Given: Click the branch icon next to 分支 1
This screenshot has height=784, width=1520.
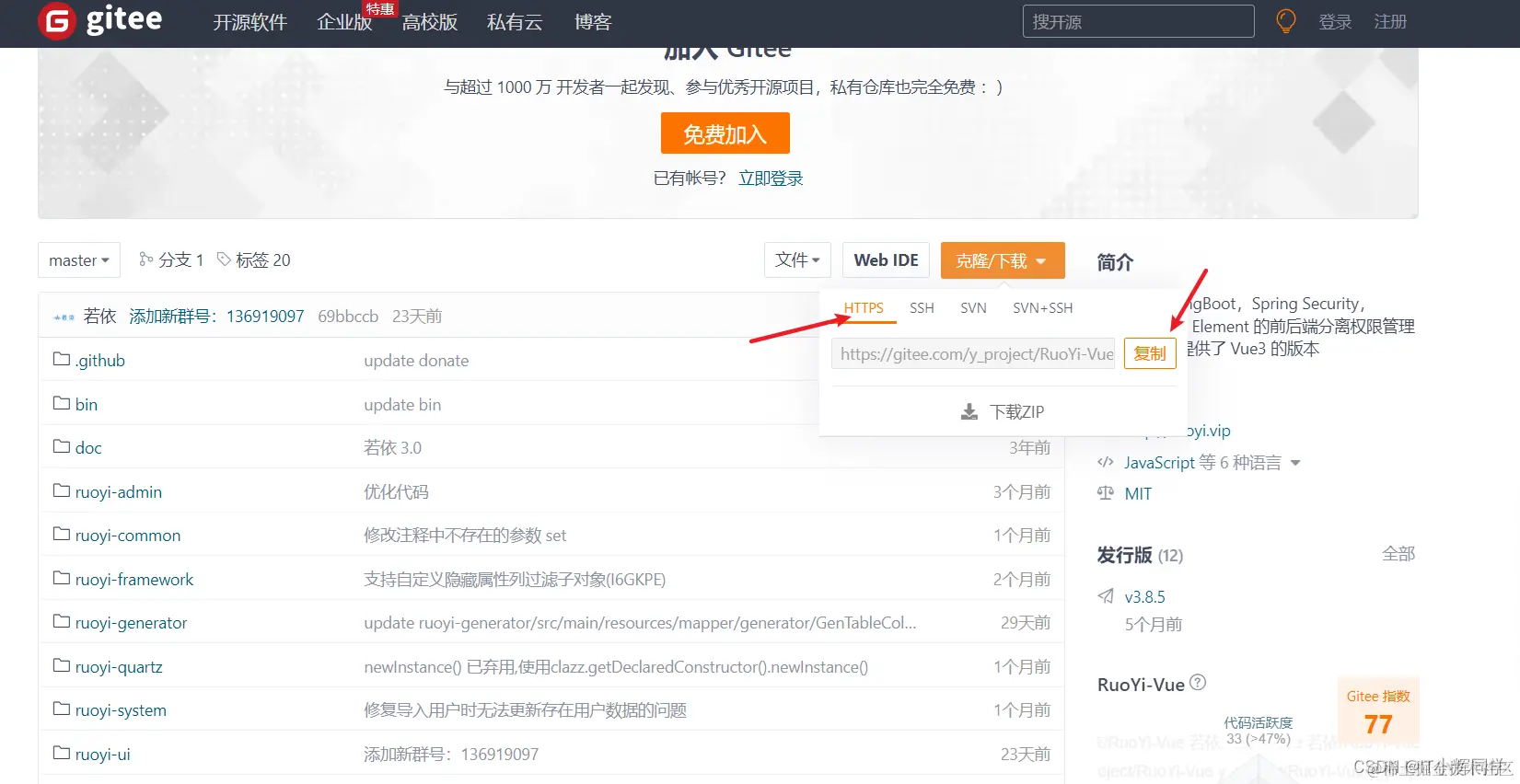Looking at the screenshot, I should pyautogui.click(x=145, y=259).
